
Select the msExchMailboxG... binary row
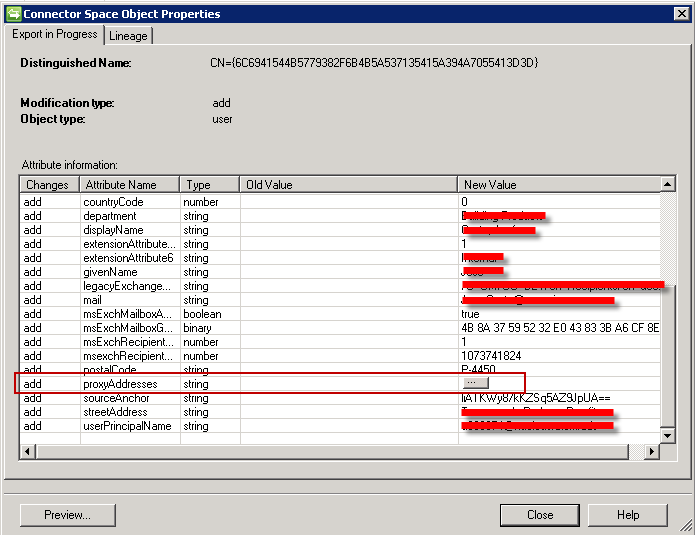click(340, 328)
